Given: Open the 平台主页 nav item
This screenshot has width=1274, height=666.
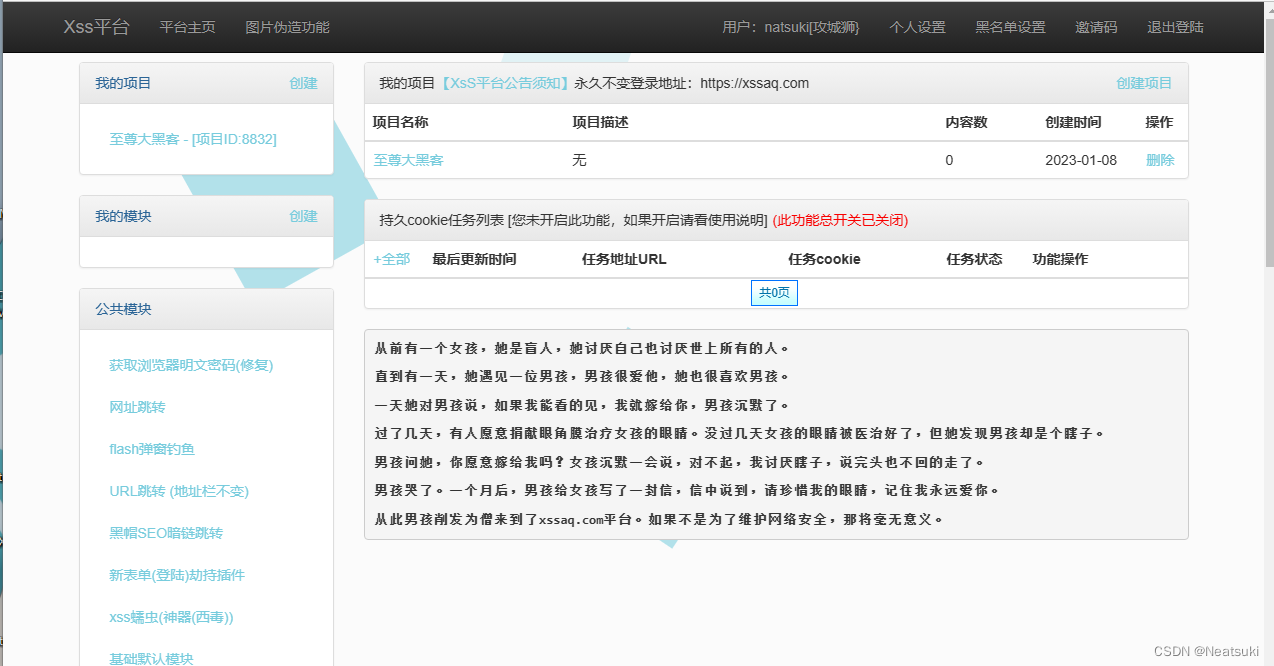Looking at the screenshot, I should pos(187,27).
